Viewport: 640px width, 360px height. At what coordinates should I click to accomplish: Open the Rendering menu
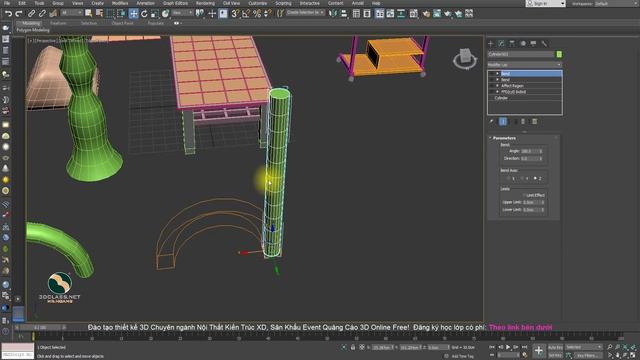(205, 3)
